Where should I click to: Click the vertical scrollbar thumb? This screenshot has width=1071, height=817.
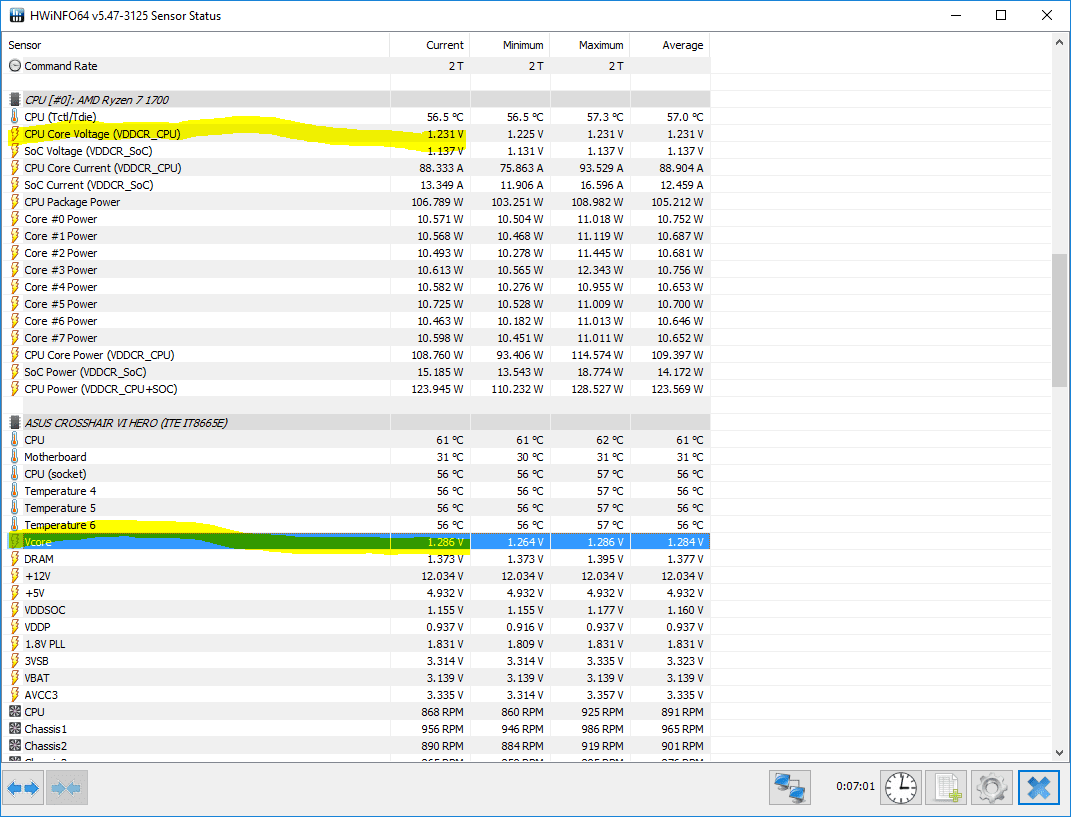1059,320
